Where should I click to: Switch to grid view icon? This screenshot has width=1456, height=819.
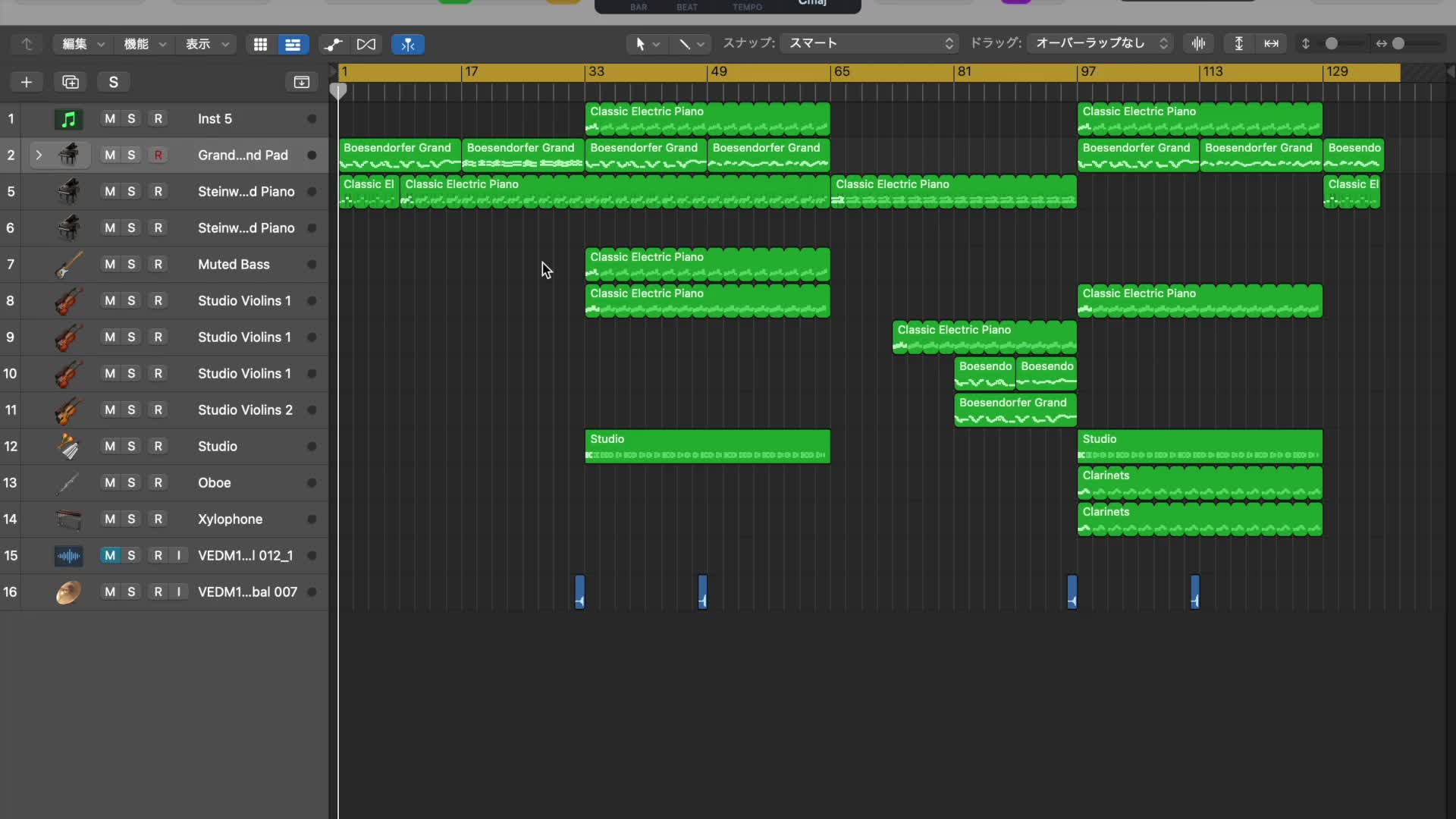click(260, 44)
